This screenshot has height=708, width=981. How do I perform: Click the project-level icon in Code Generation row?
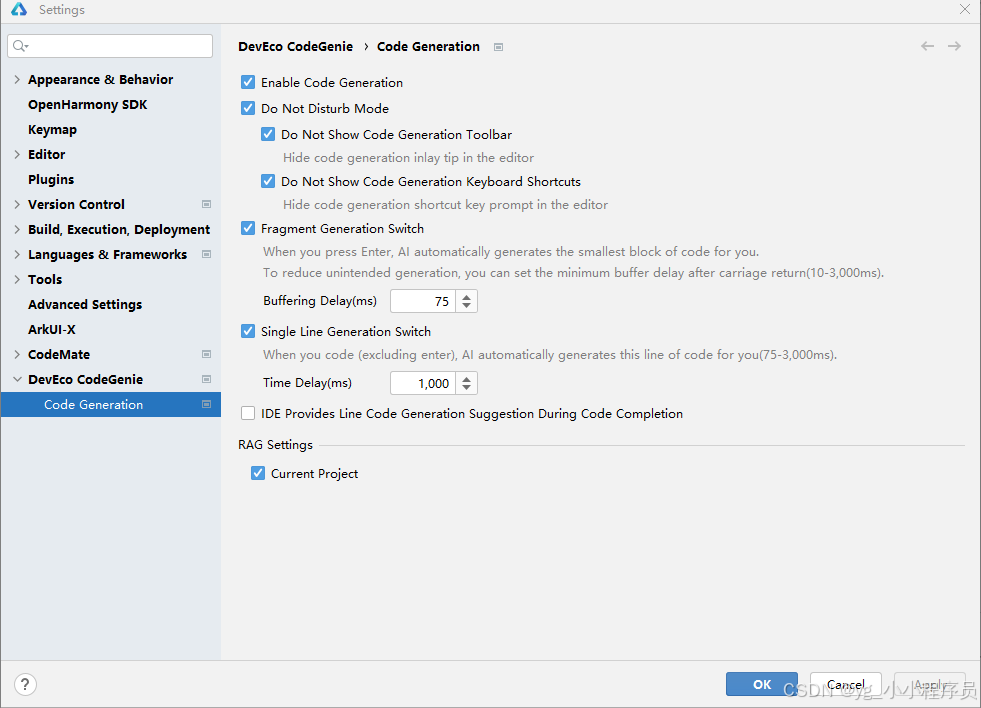tap(206, 405)
